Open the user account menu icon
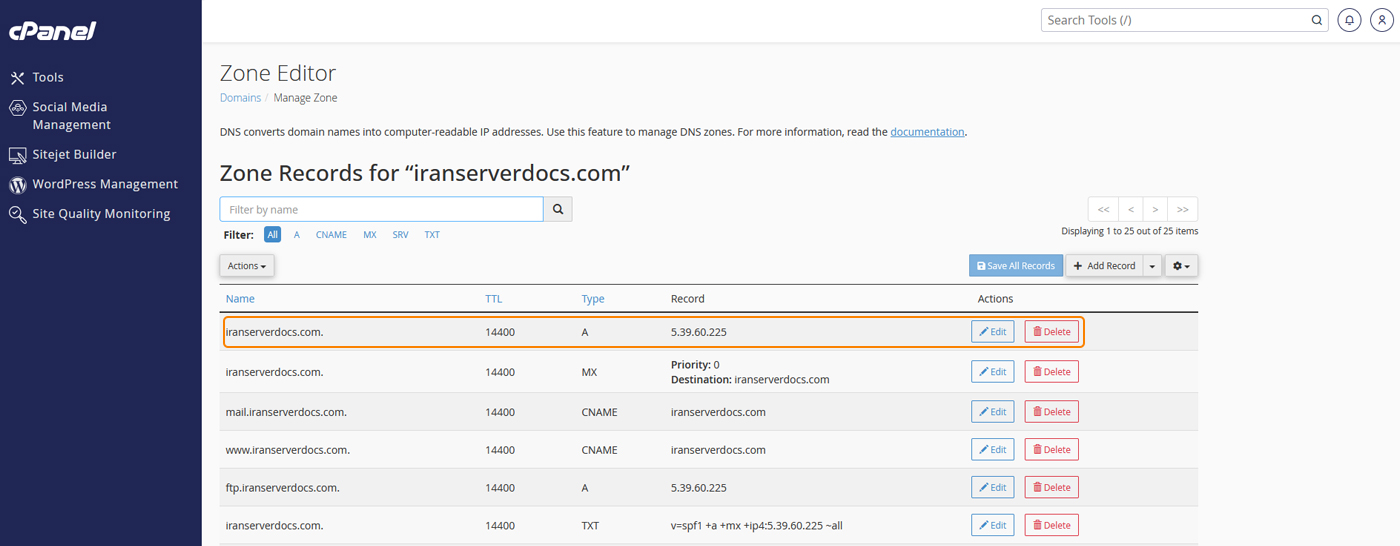The image size is (1400, 546). (x=1381, y=20)
